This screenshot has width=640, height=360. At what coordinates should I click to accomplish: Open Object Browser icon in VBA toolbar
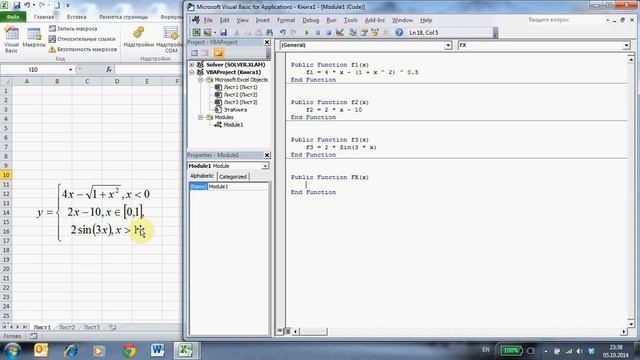tap(375, 32)
